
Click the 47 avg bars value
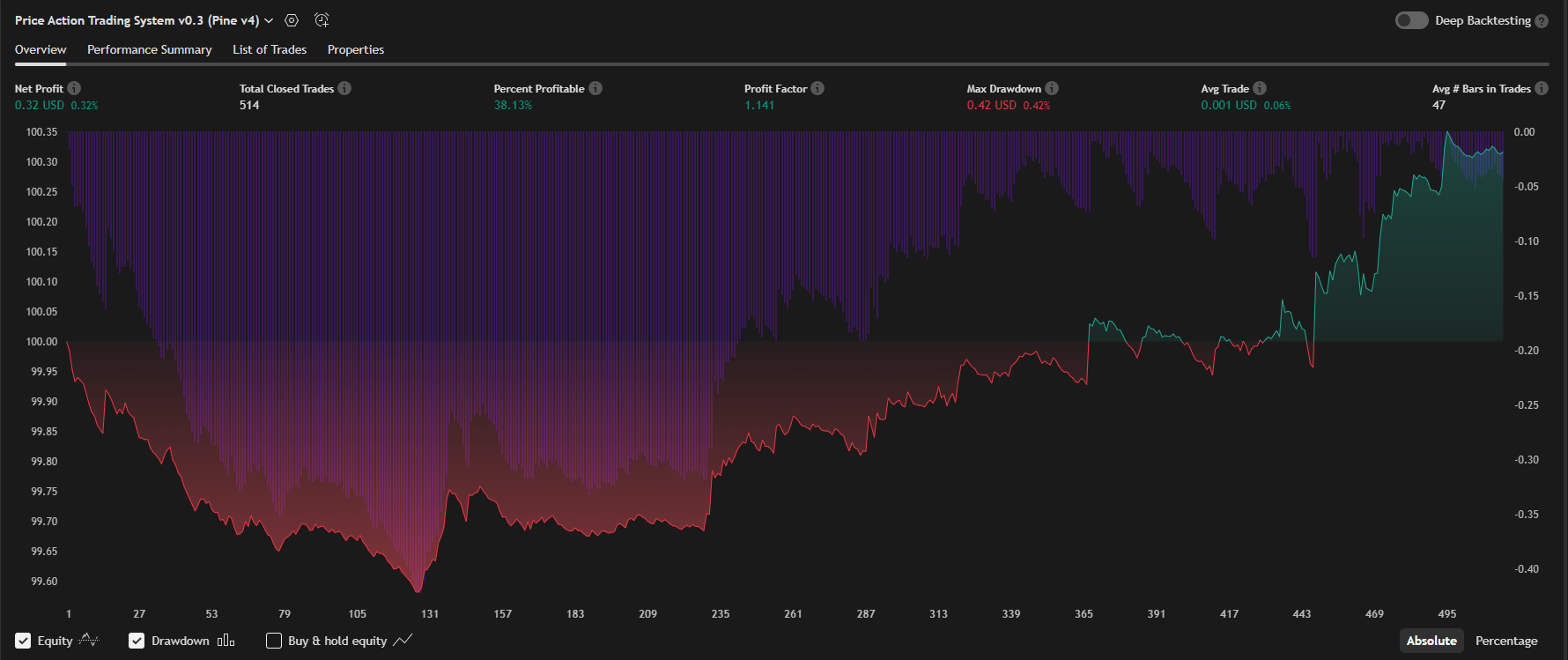coord(1439,105)
